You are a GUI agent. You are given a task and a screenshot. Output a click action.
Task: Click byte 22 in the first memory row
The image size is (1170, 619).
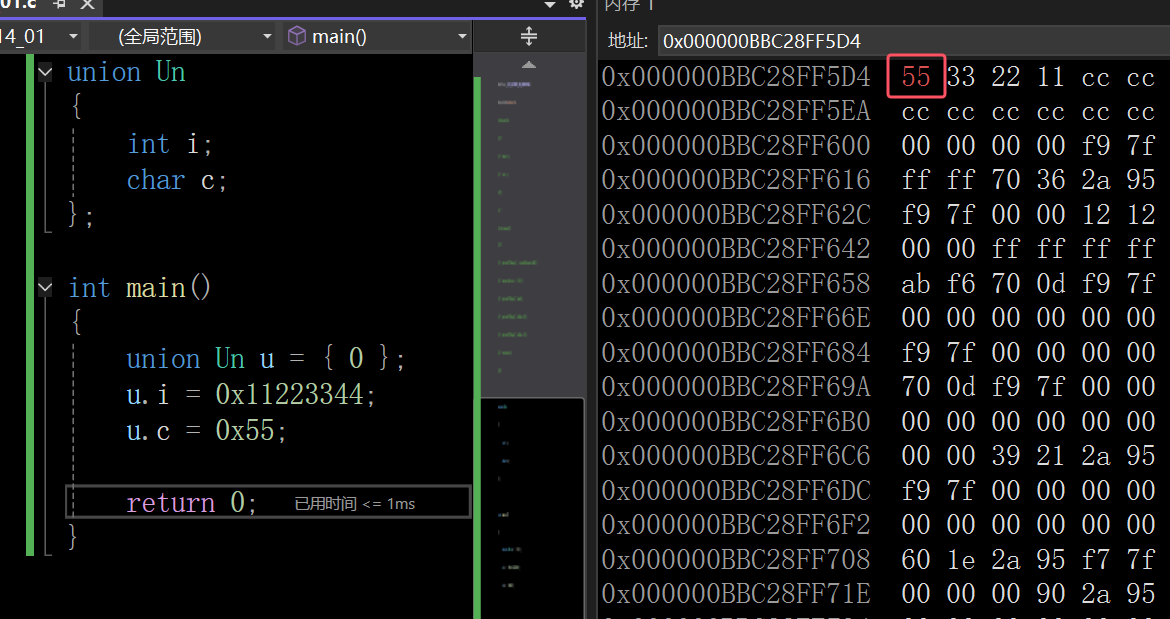click(1006, 76)
